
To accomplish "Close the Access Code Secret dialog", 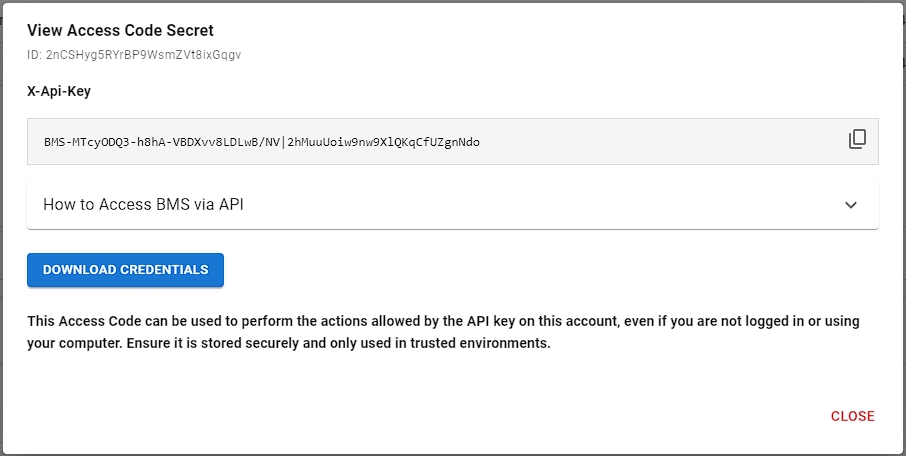I will pos(852,416).
